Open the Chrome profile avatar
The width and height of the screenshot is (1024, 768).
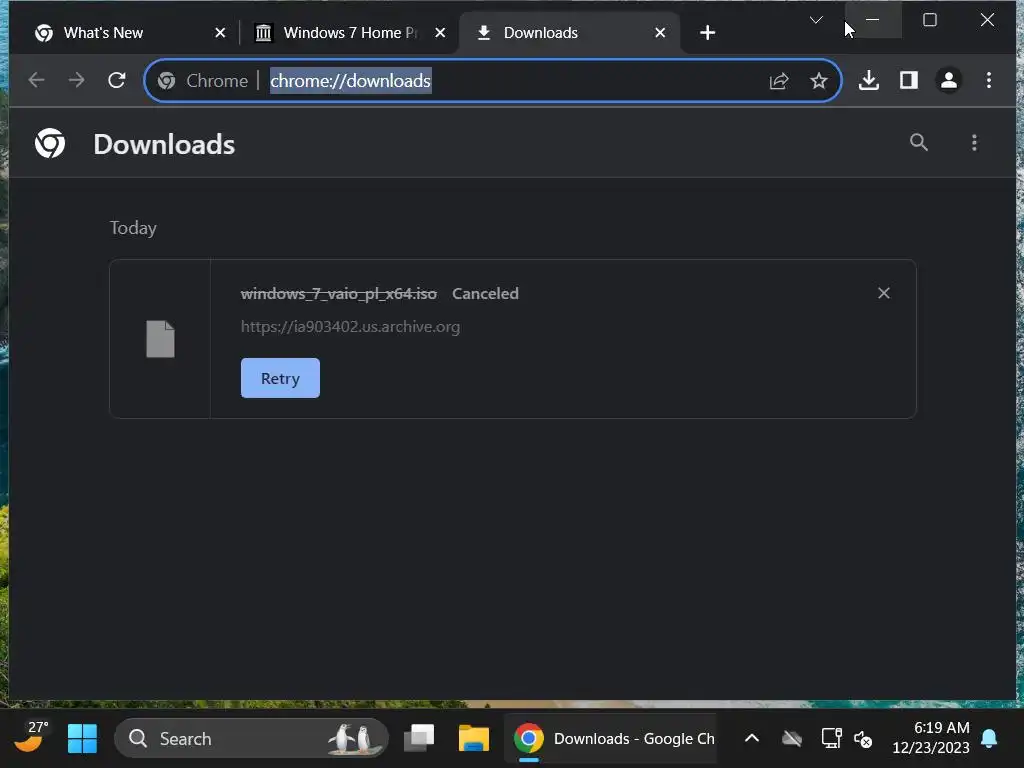pyautogui.click(x=948, y=80)
